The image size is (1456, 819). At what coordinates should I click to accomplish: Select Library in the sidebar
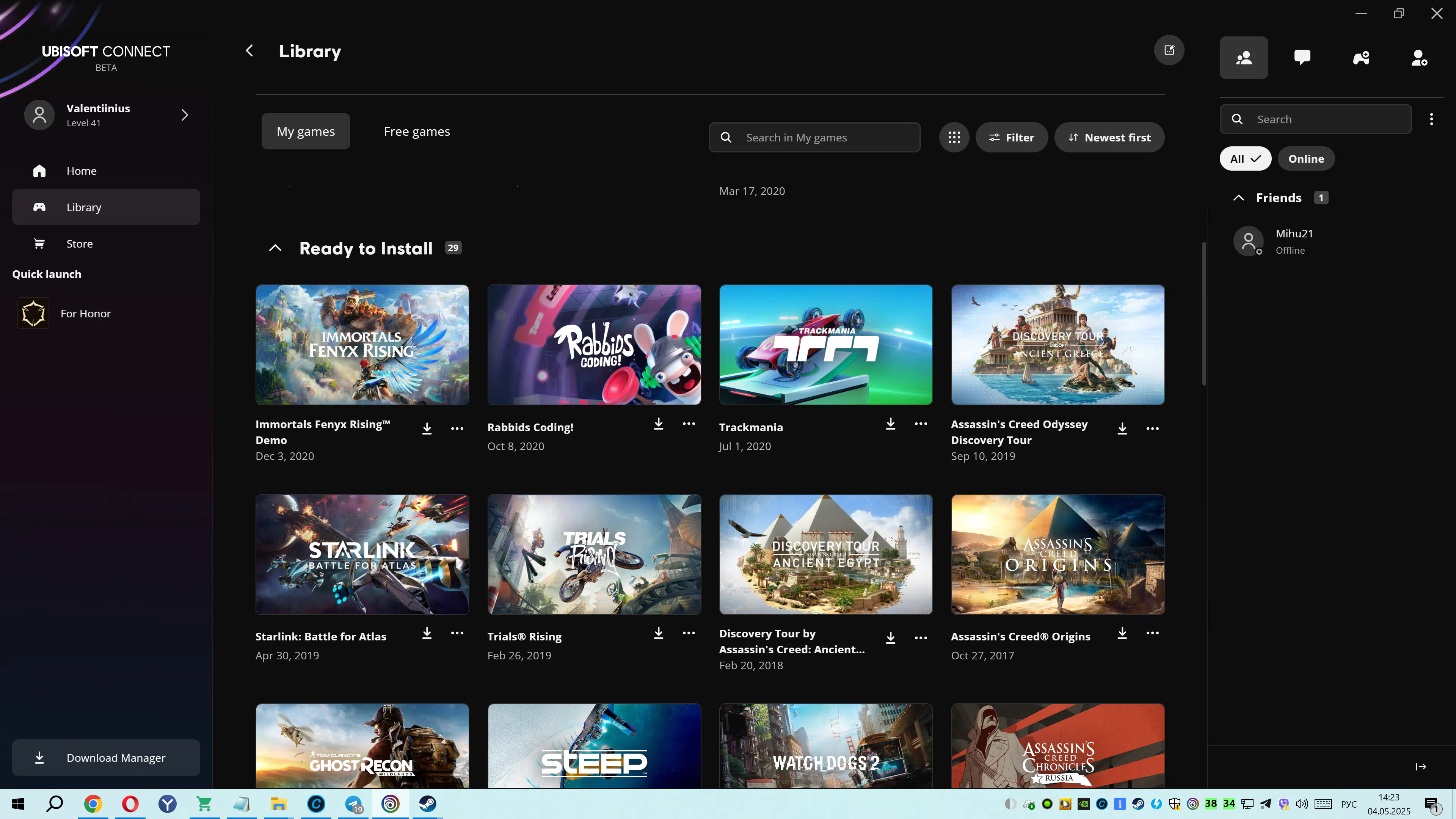pyautogui.click(x=106, y=207)
